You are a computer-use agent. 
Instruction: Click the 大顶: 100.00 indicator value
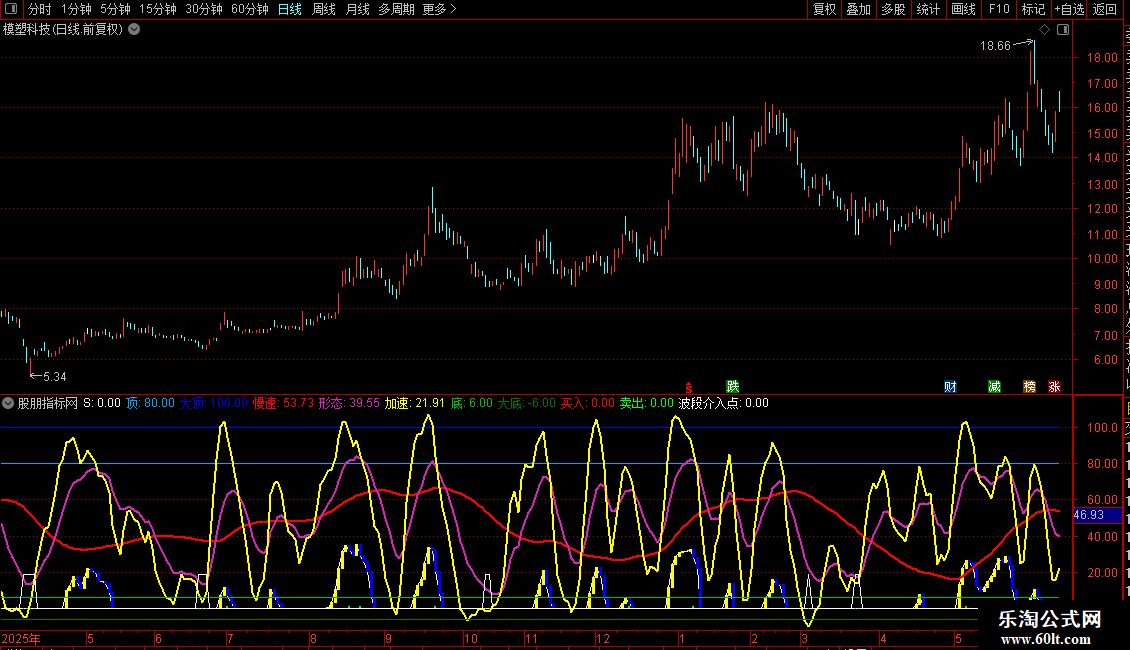coord(213,404)
